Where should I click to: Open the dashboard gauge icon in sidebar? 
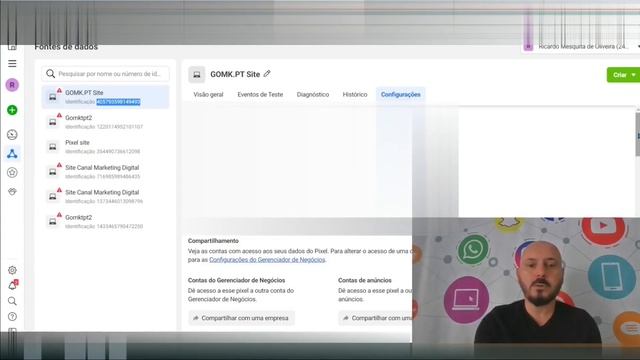[12, 135]
